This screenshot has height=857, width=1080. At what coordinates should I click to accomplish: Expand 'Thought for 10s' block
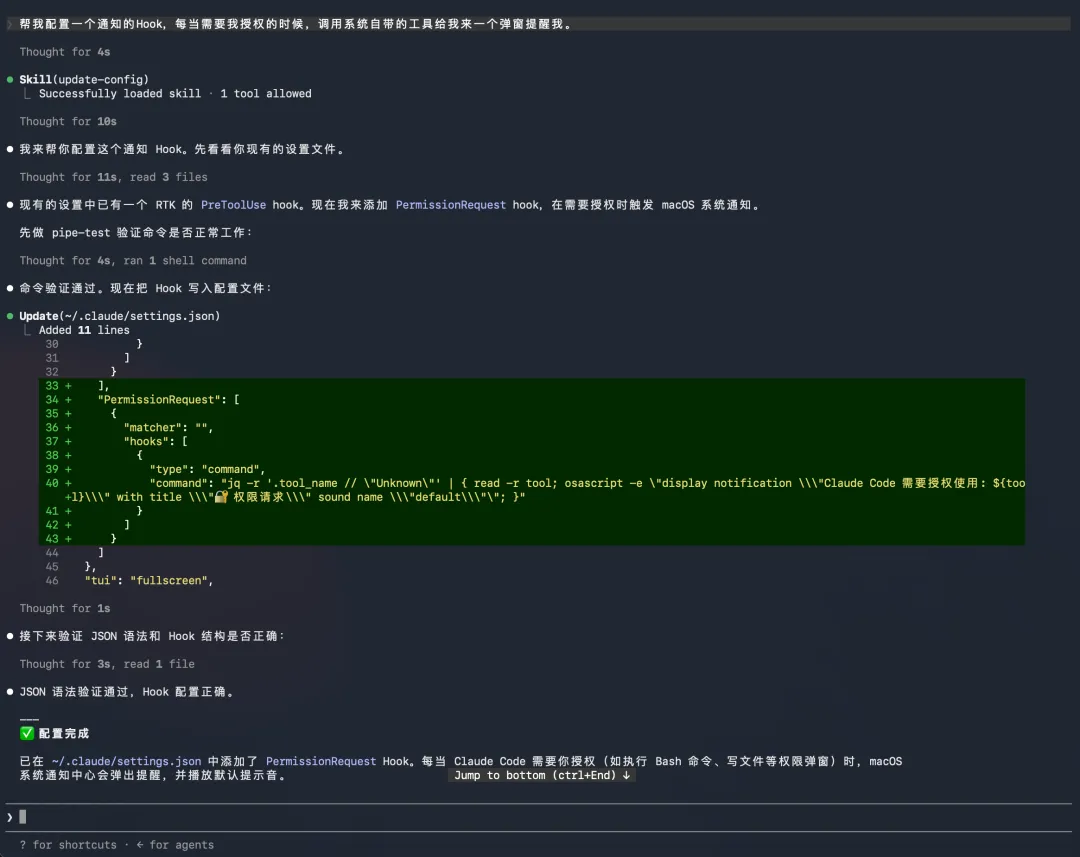click(x=68, y=121)
